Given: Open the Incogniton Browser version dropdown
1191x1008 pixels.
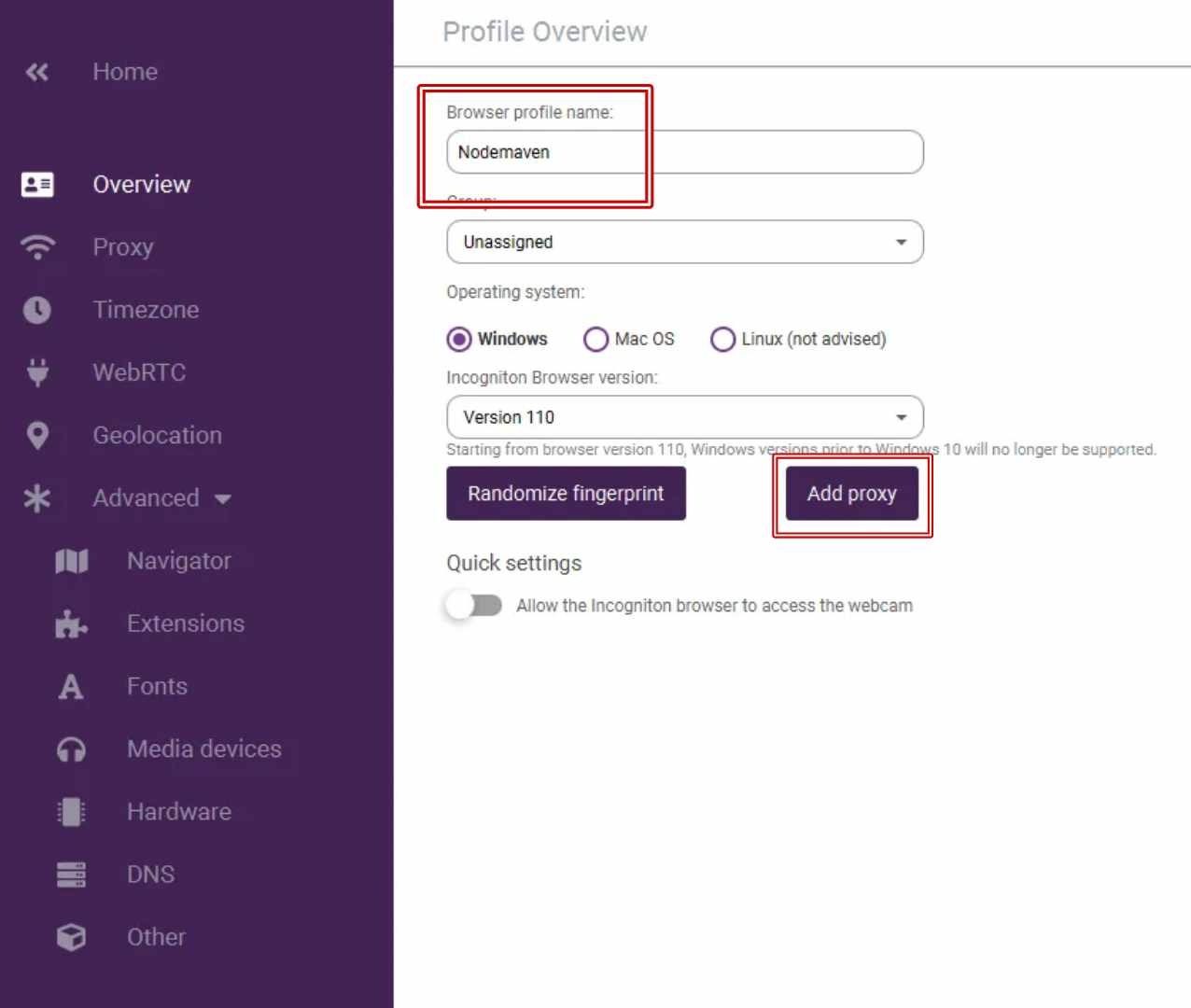Looking at the screenshot, I should [684, 417].
